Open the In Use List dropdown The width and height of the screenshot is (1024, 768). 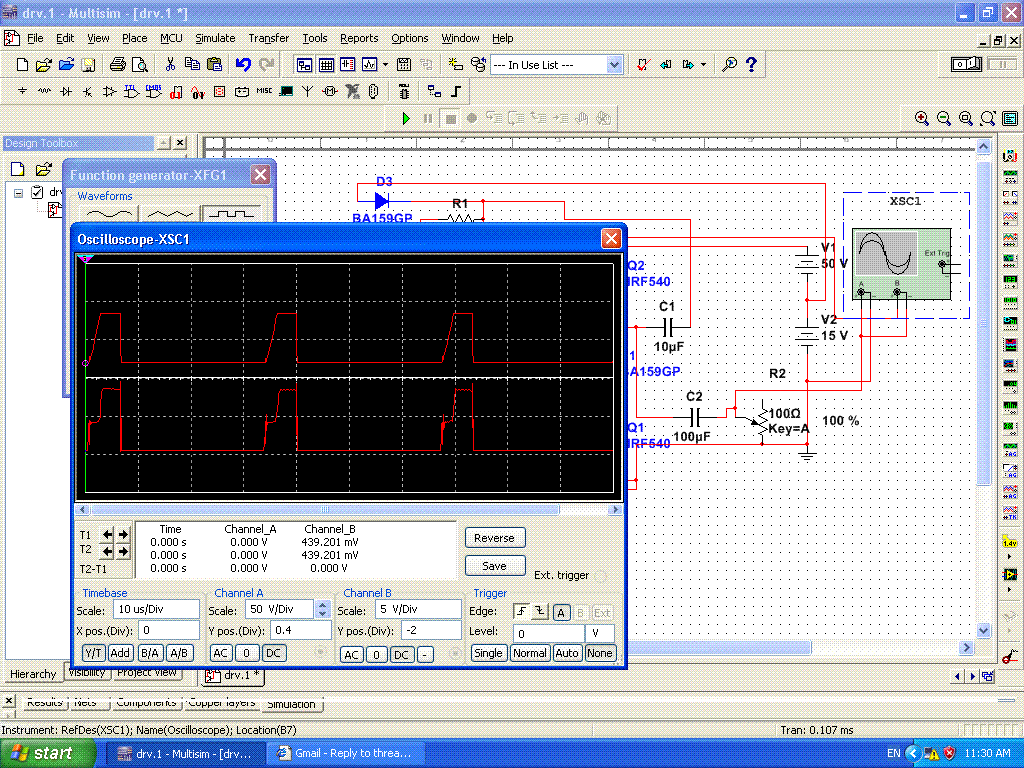tap(614, 65)
